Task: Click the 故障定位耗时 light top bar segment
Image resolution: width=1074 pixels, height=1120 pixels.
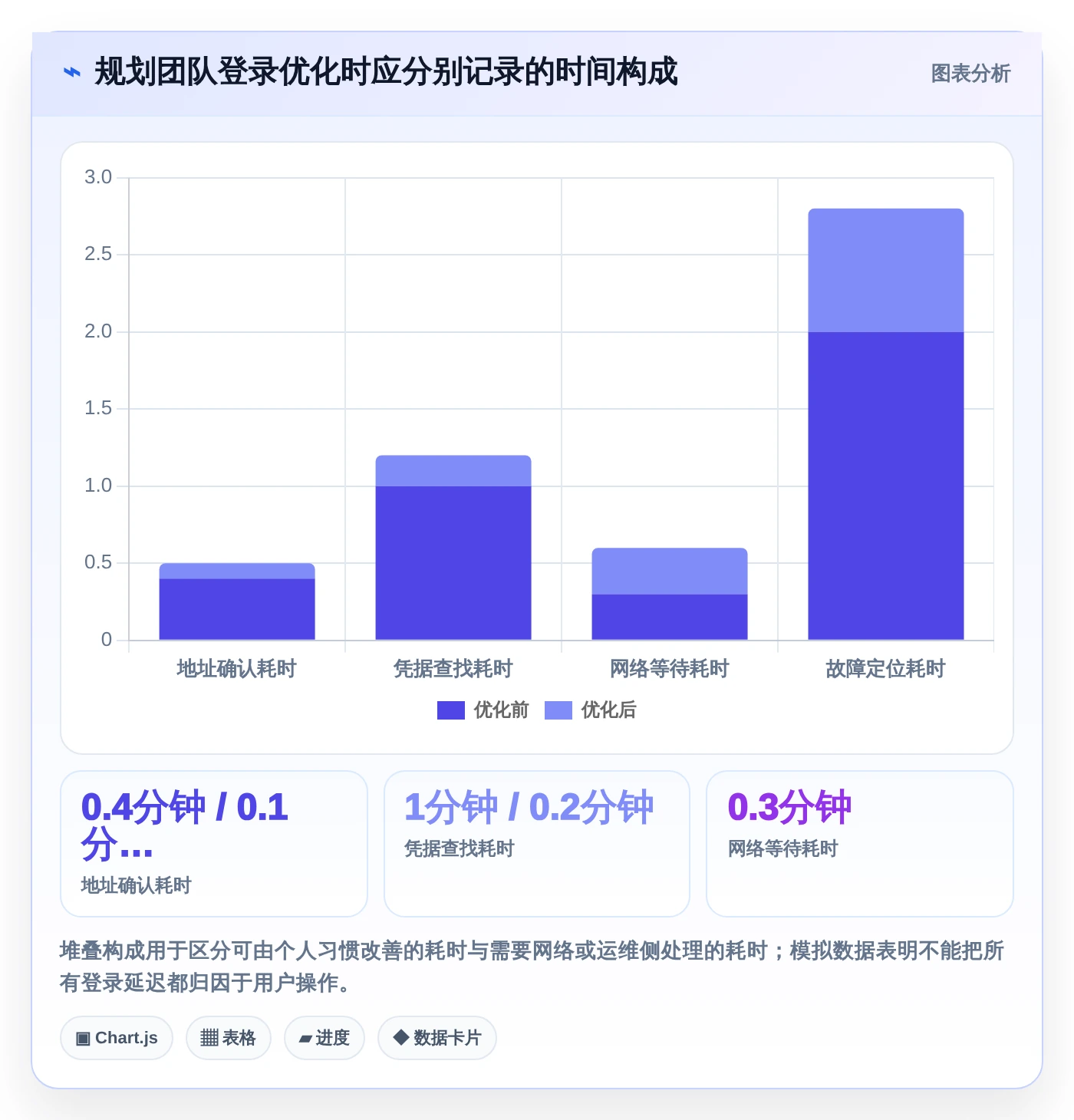Action: pyautogui.click(x=886, y=270)
